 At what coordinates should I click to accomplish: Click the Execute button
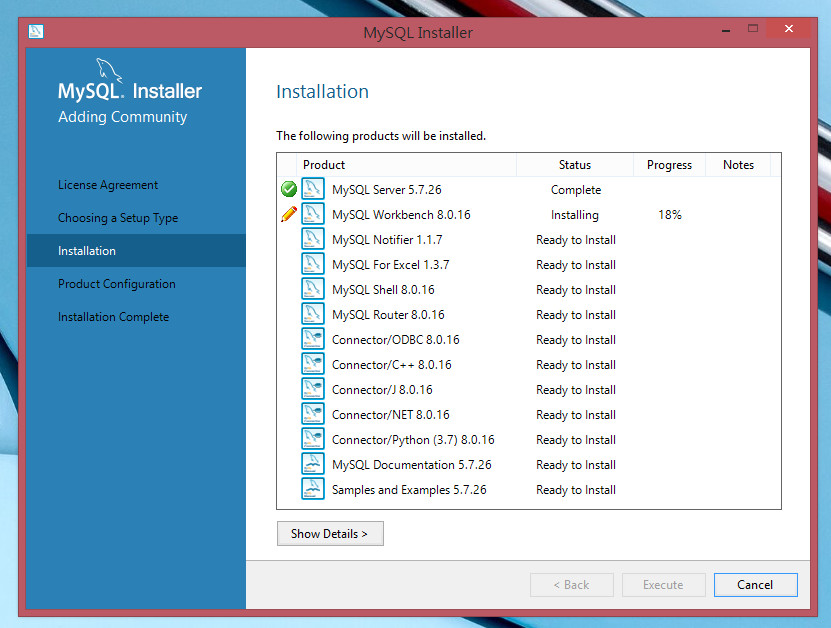[x=664, y=585]
